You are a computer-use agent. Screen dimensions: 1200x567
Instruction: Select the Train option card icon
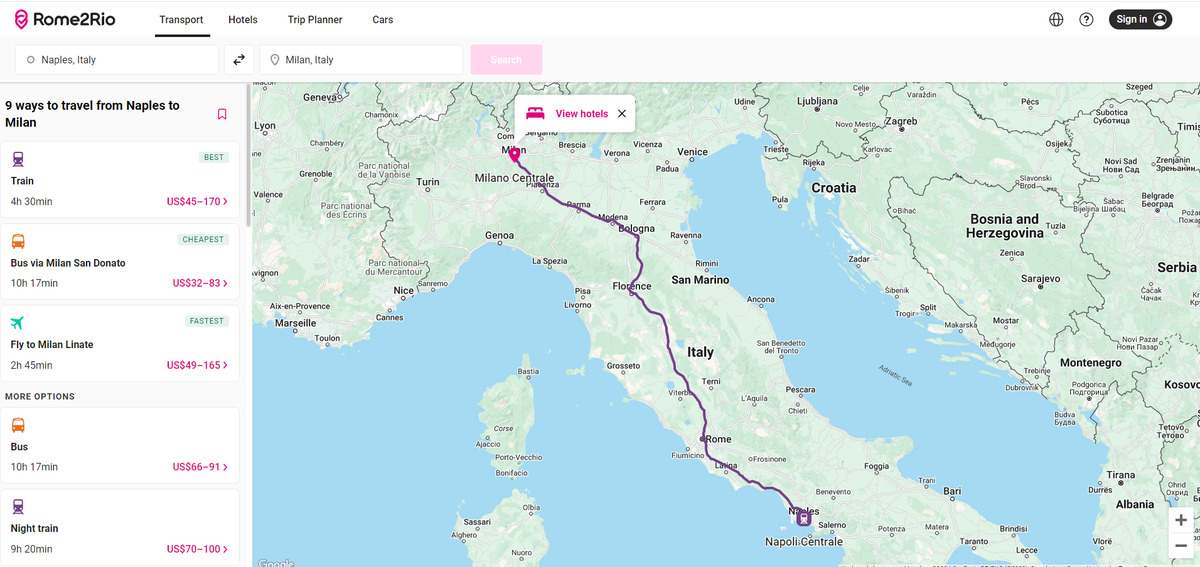pyautogui.click(x=18, y=159)
